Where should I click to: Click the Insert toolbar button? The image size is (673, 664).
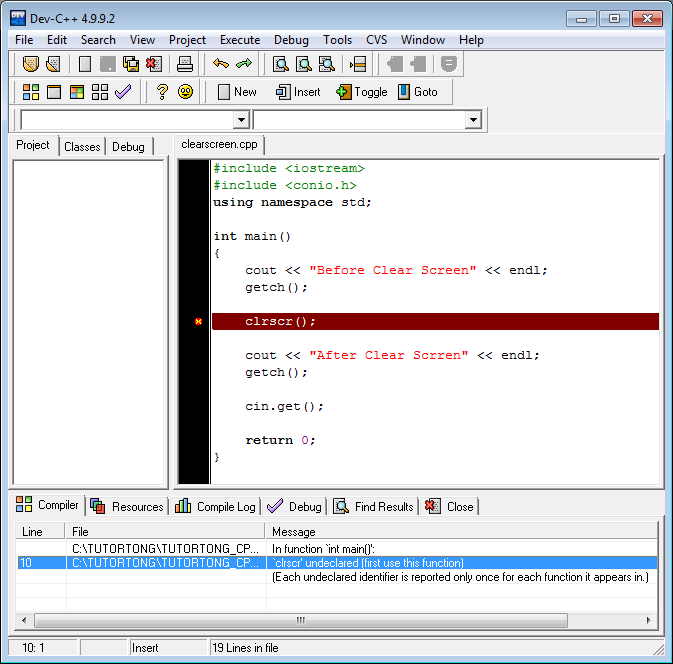point(298,92)
